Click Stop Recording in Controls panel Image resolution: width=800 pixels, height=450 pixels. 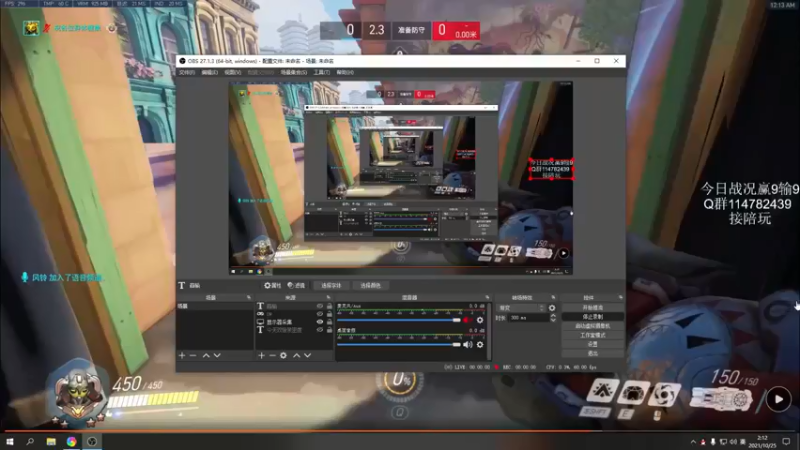coord(592,317)
